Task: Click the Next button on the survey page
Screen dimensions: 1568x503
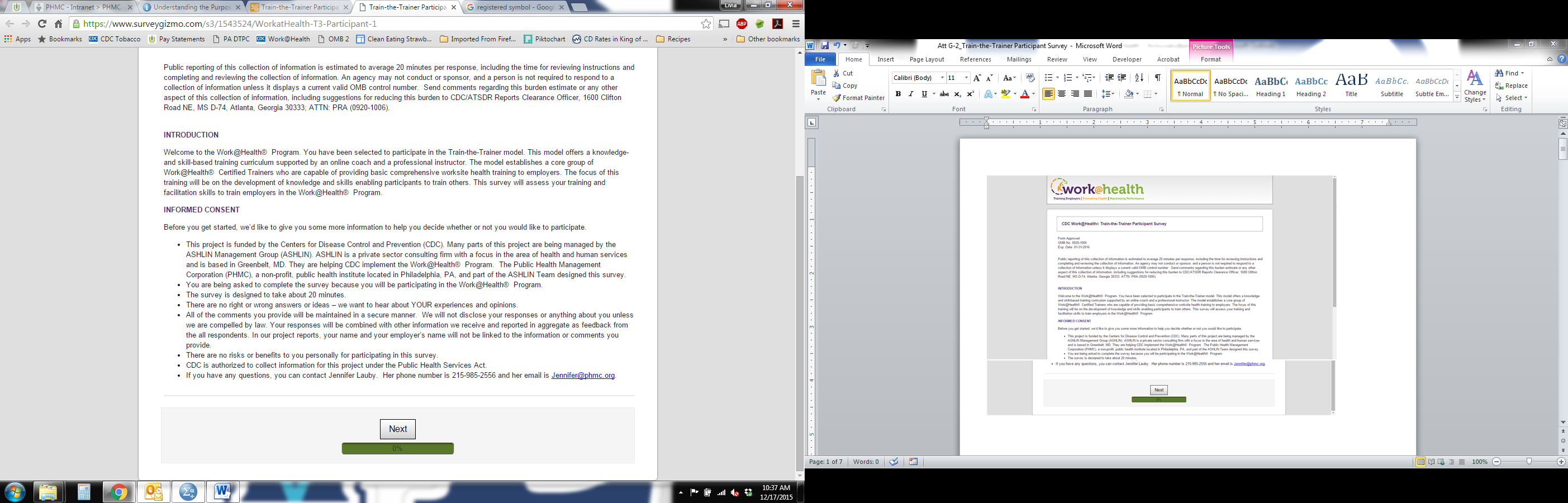Action: (397, 429)
